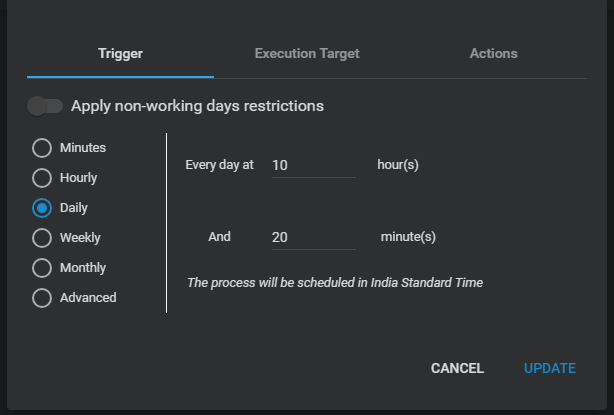Focus the minute input field showing 20
This screenshot has height=415, width=614.
click(313, 237)
